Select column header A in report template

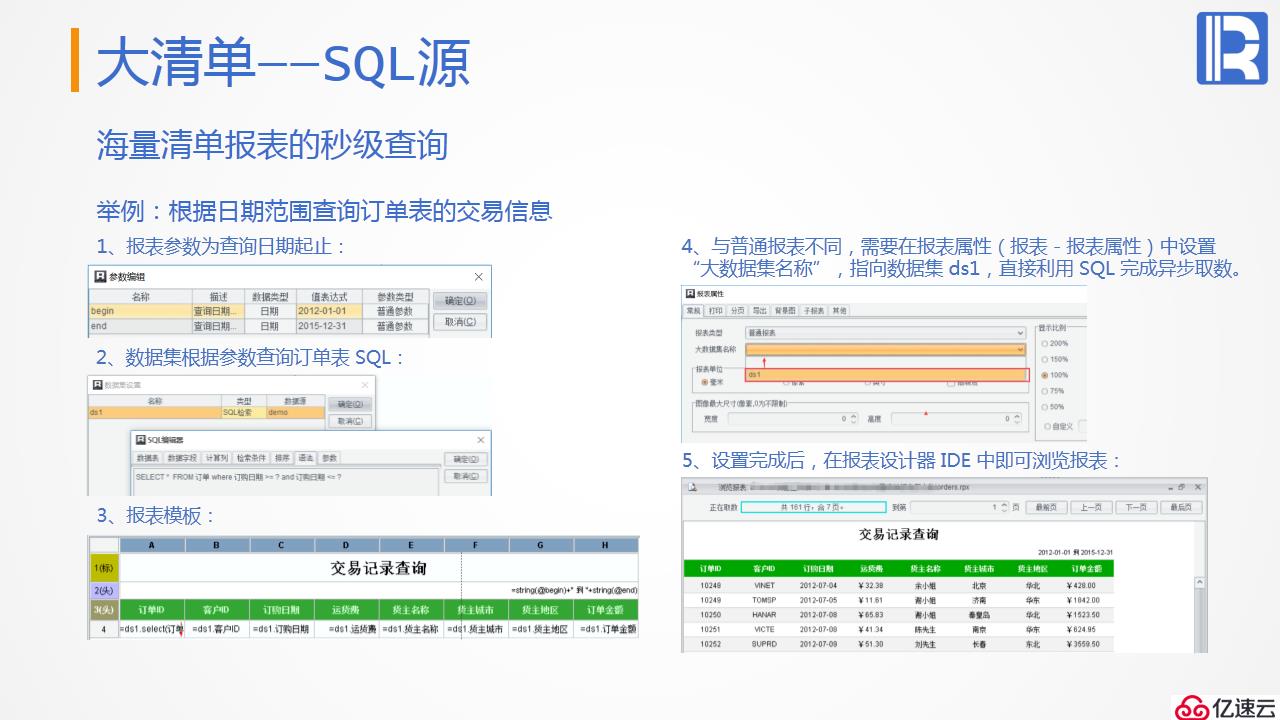152,545
